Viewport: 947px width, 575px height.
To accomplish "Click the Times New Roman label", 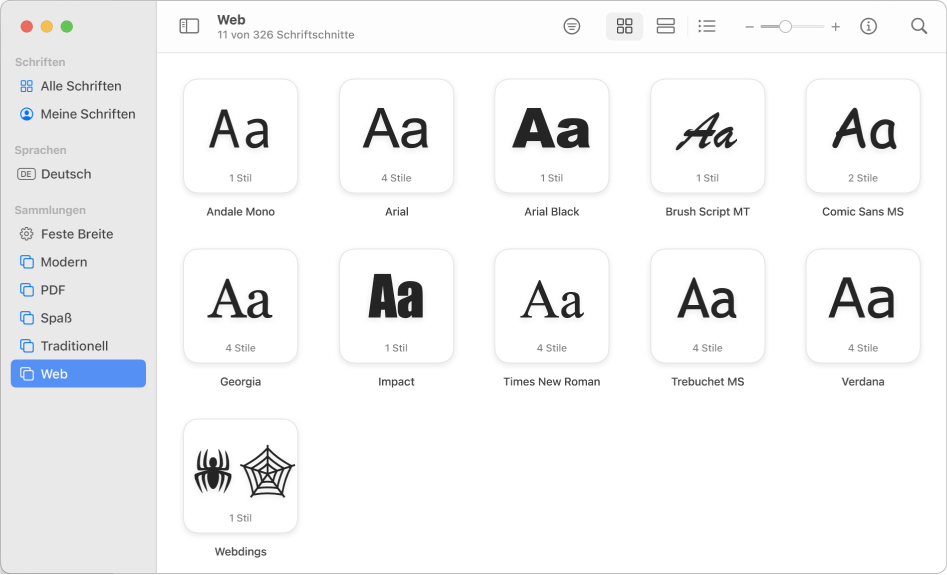I will [x=551, y=382].
